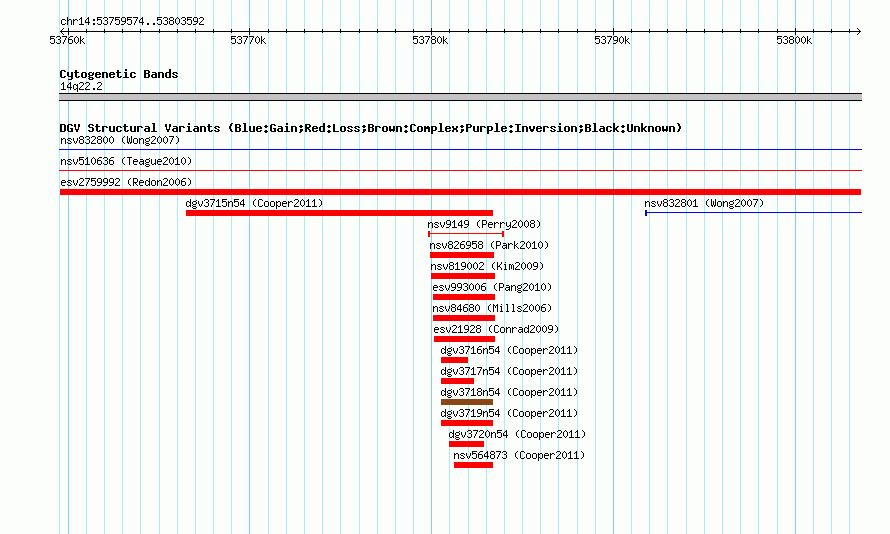Open the dgv3715n54 (Cooper2011) variant
Viewport: 890px width, 534px height.
pyautogui.click(x=254, y=203)
